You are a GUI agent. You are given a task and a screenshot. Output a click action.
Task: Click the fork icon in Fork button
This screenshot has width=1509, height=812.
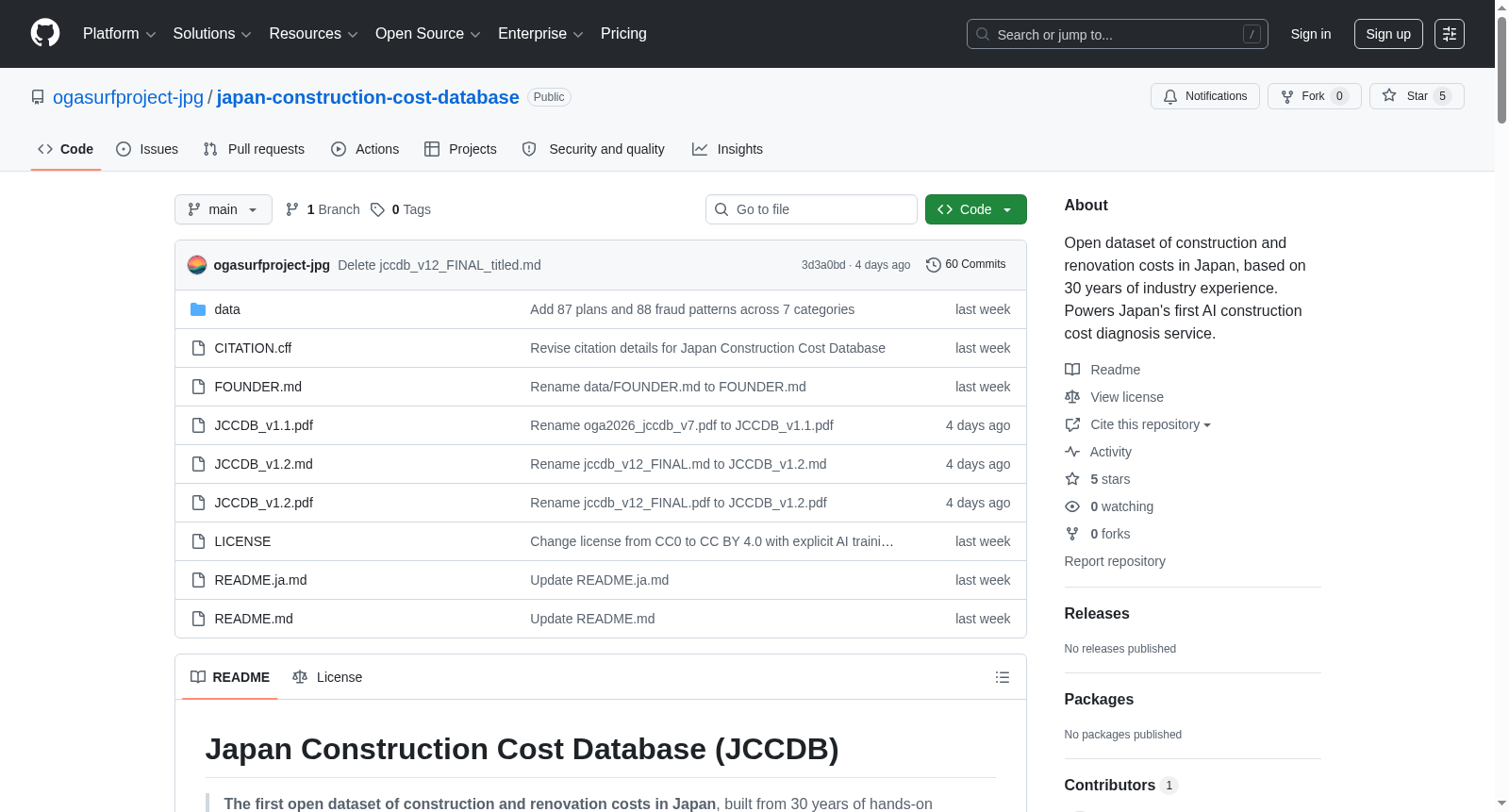[1287, 96]
